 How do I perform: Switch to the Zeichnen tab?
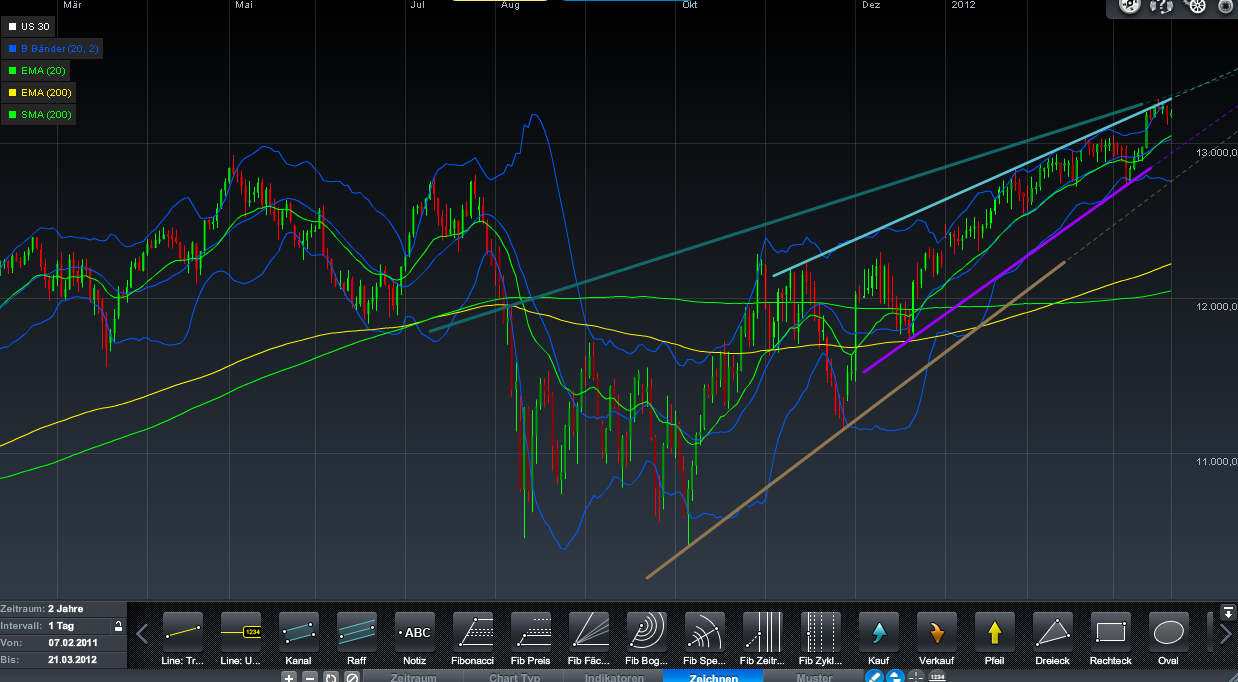(714, 677)
